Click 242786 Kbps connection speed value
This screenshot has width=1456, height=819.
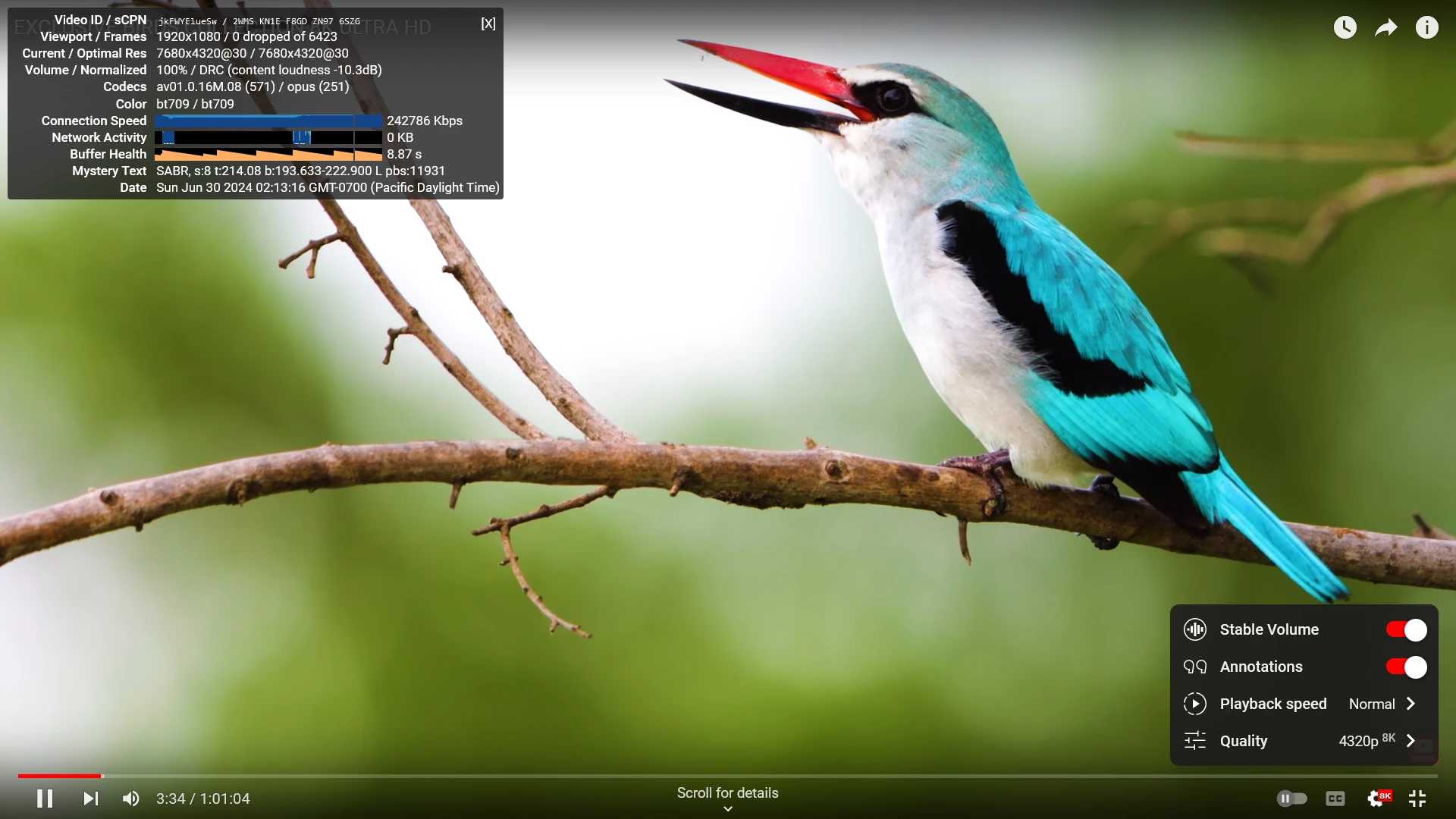[425, 121]
